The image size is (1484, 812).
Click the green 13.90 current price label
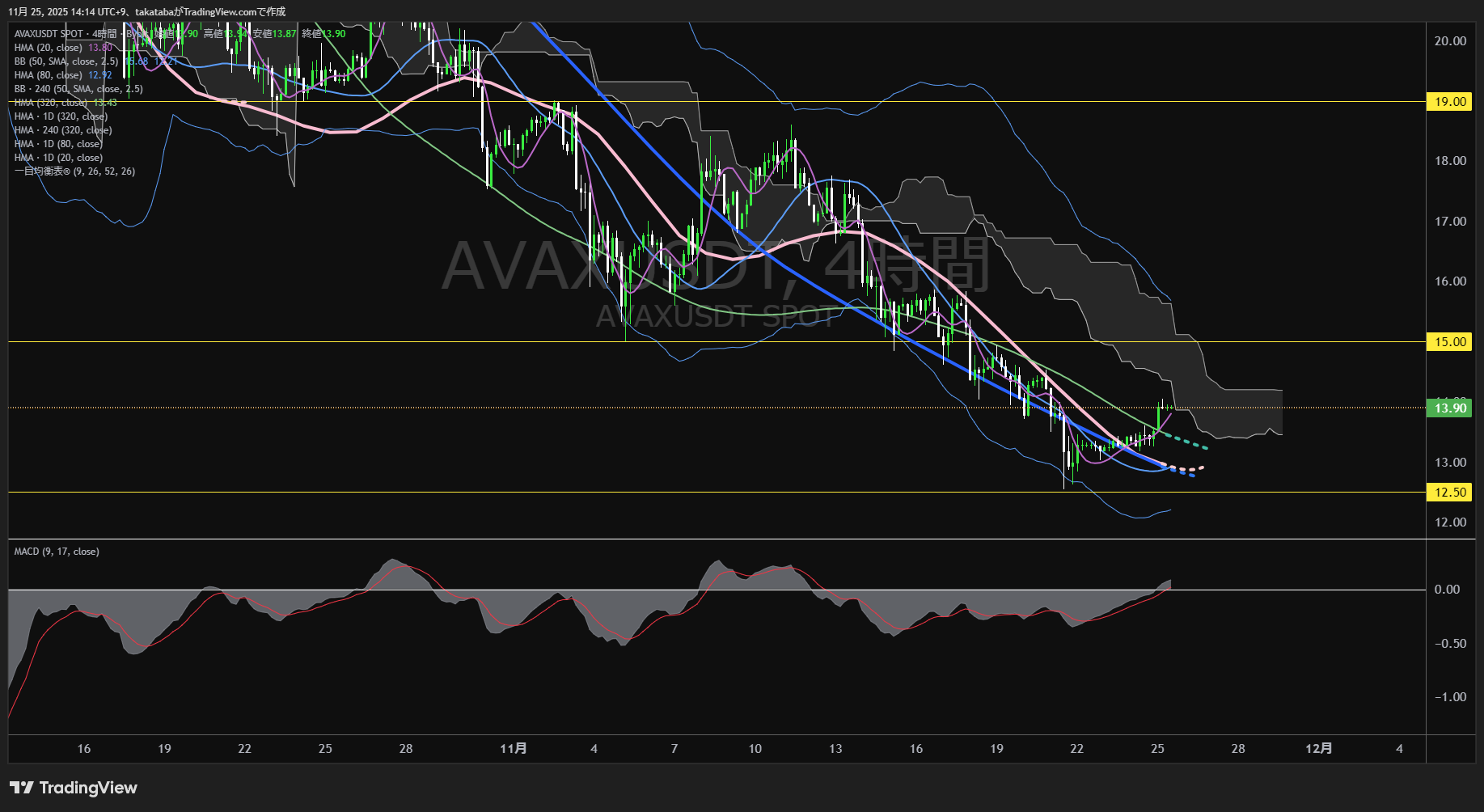coord(1450,408)
